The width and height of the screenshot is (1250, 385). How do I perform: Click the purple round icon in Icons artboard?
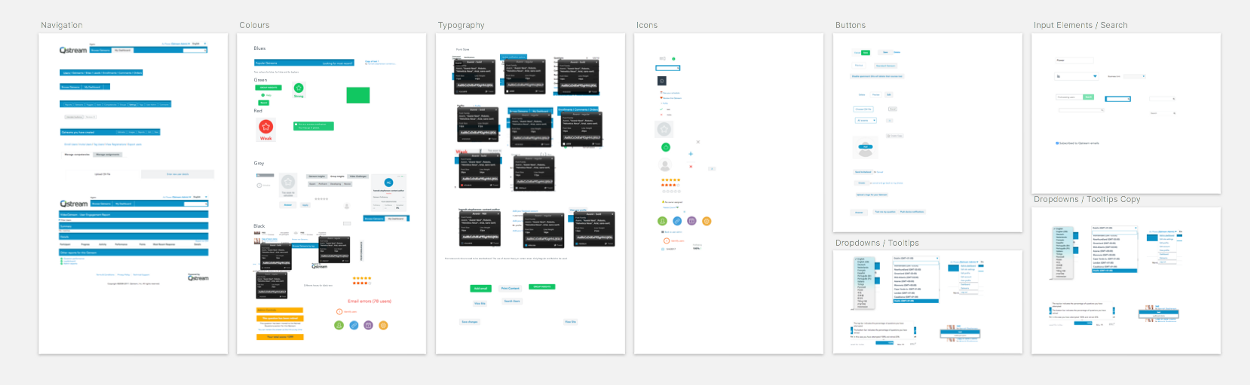point(692,220)
